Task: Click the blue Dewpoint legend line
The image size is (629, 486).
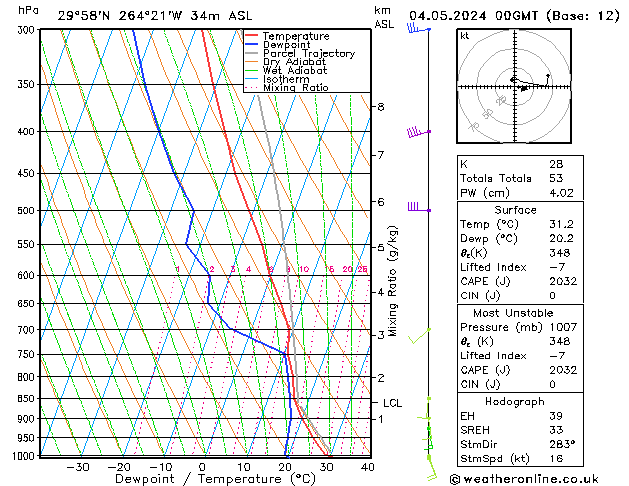Action: (251, 45)
